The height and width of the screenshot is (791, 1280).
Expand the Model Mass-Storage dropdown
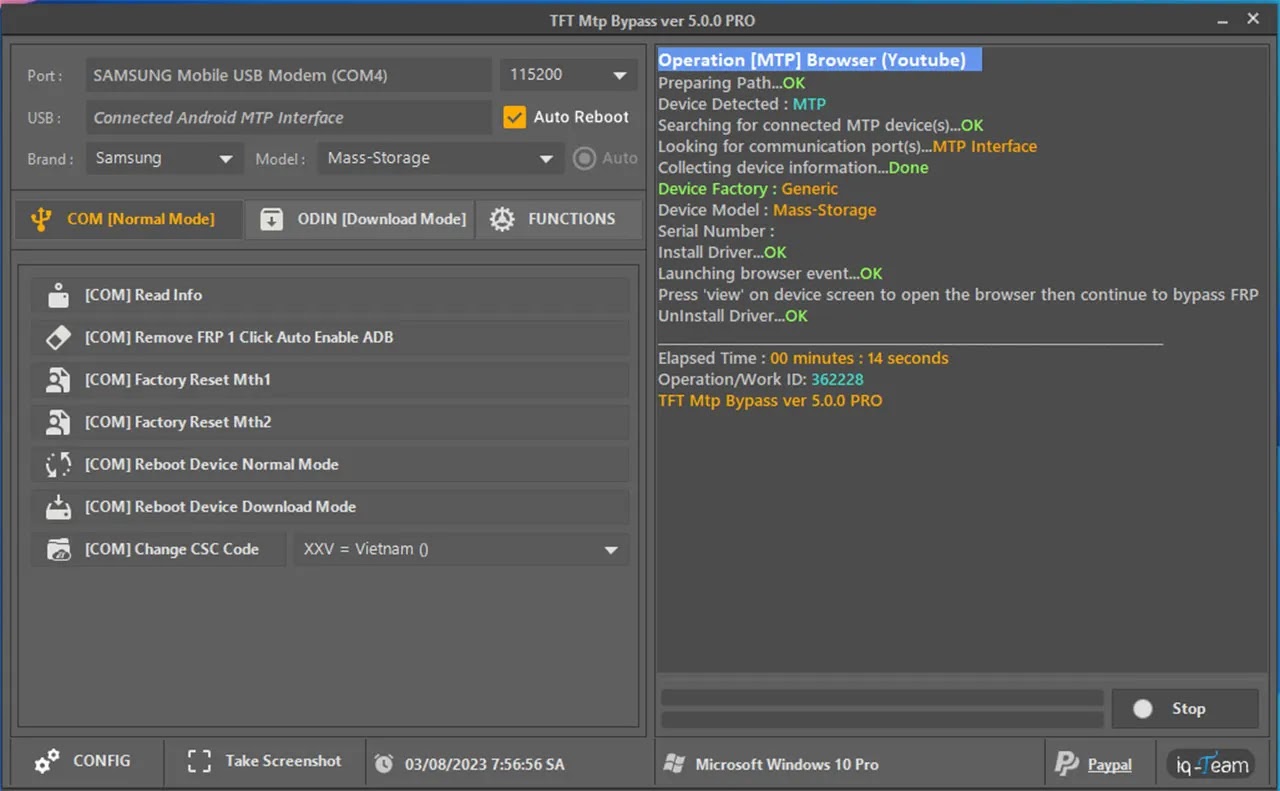440,158
